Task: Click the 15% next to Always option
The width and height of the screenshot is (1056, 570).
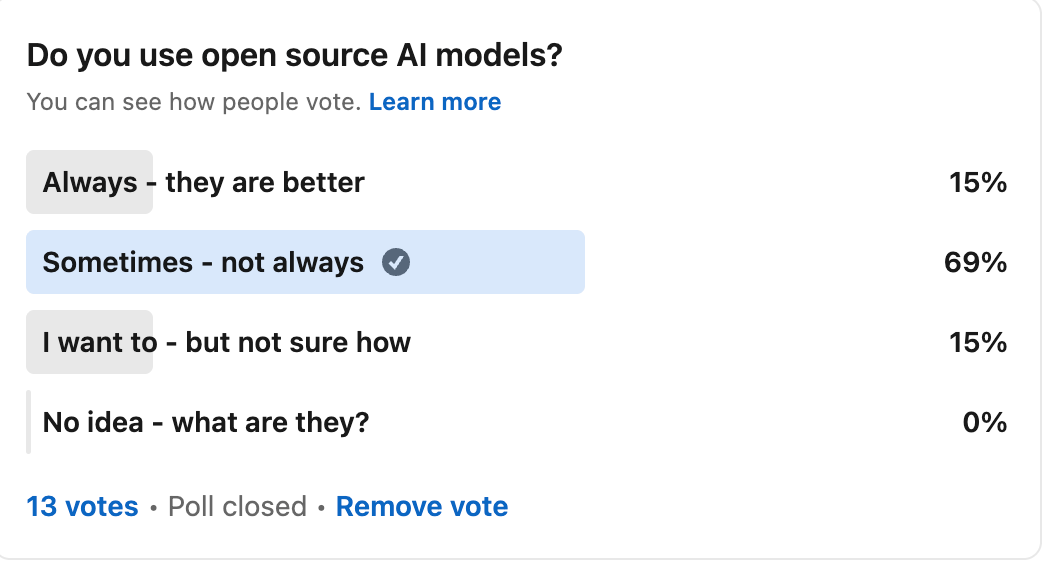Action: click(x=978, y=183)
